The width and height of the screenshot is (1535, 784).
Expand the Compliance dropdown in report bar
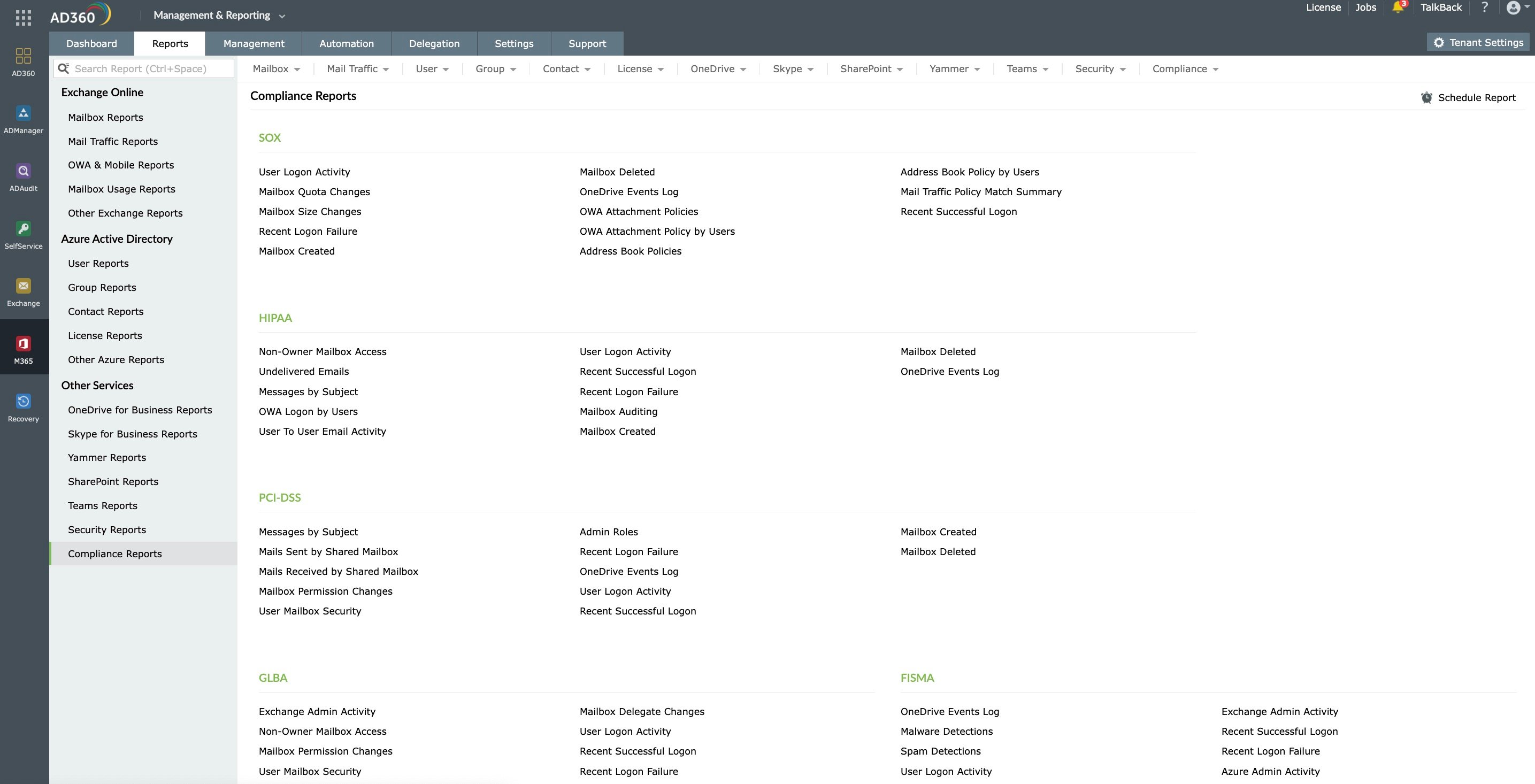tap(1185, 69)
